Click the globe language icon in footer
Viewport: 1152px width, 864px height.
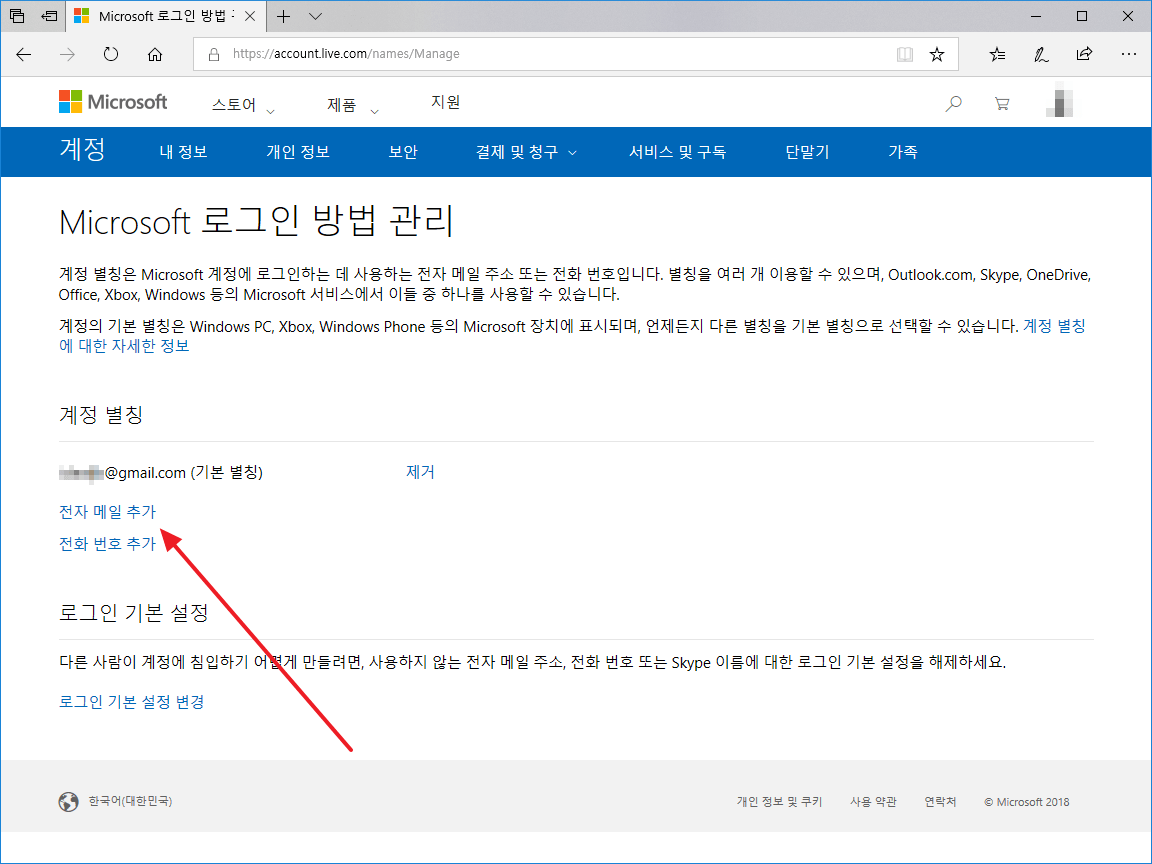pyautogui.click(x=68, y=802)
